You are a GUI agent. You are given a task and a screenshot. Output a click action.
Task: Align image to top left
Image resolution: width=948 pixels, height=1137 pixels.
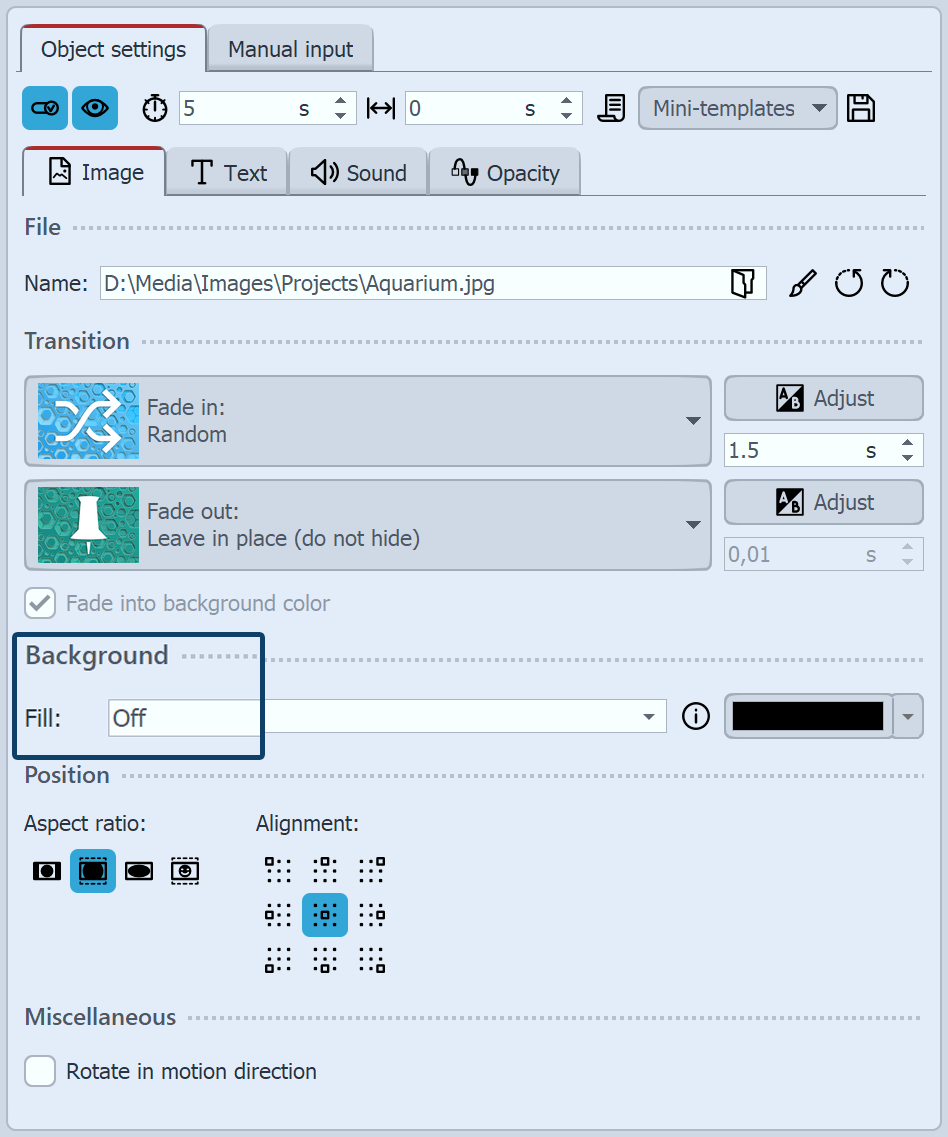[x=278, y=869]
